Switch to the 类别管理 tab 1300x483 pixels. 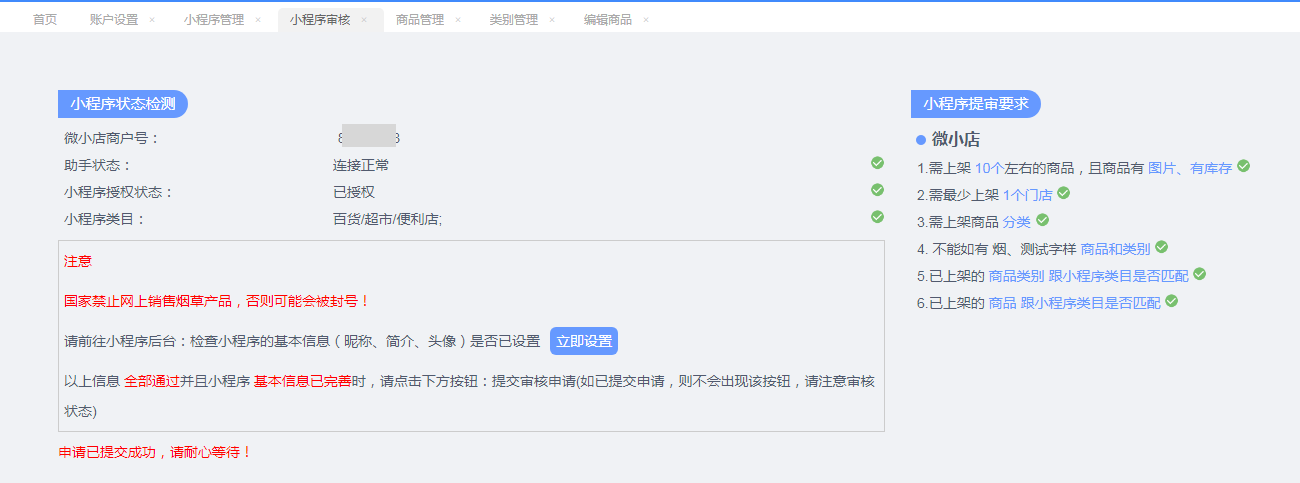(514, 20)
